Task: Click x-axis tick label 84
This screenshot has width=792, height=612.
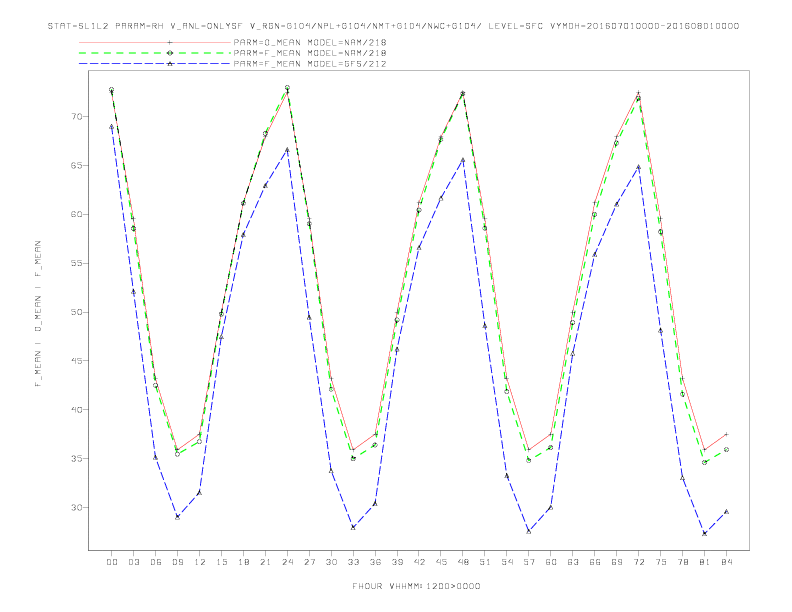Action: (726, 562)
